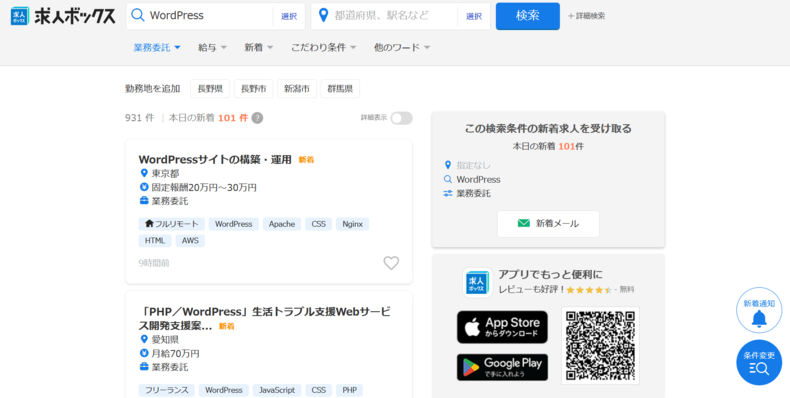Open the ＋詳細検索 link
Image resolution: width=790 pixels, height=398 pixels.
click(586, 16)
